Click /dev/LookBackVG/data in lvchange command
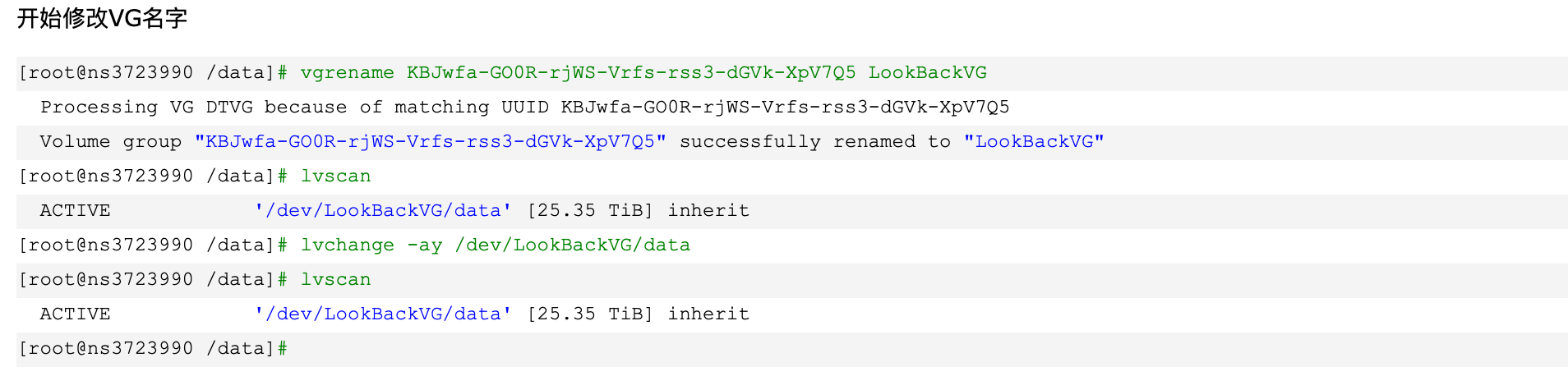The image size is (1568, 376). pos(572,245)
